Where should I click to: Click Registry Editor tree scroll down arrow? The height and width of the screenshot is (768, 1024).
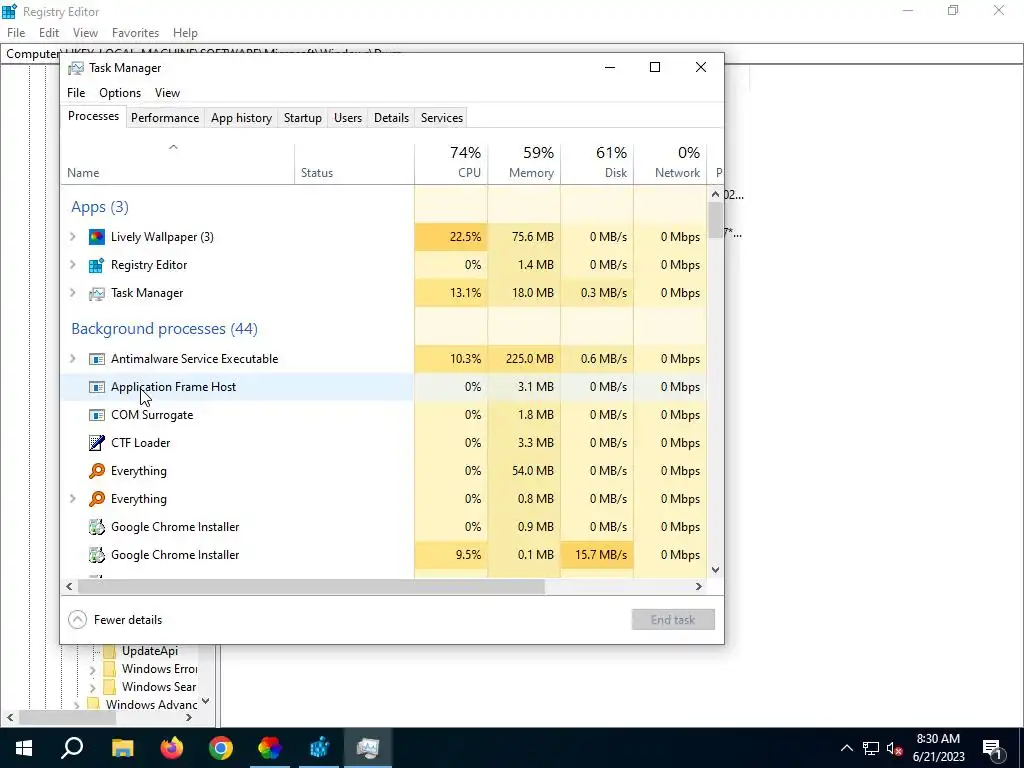206,701
